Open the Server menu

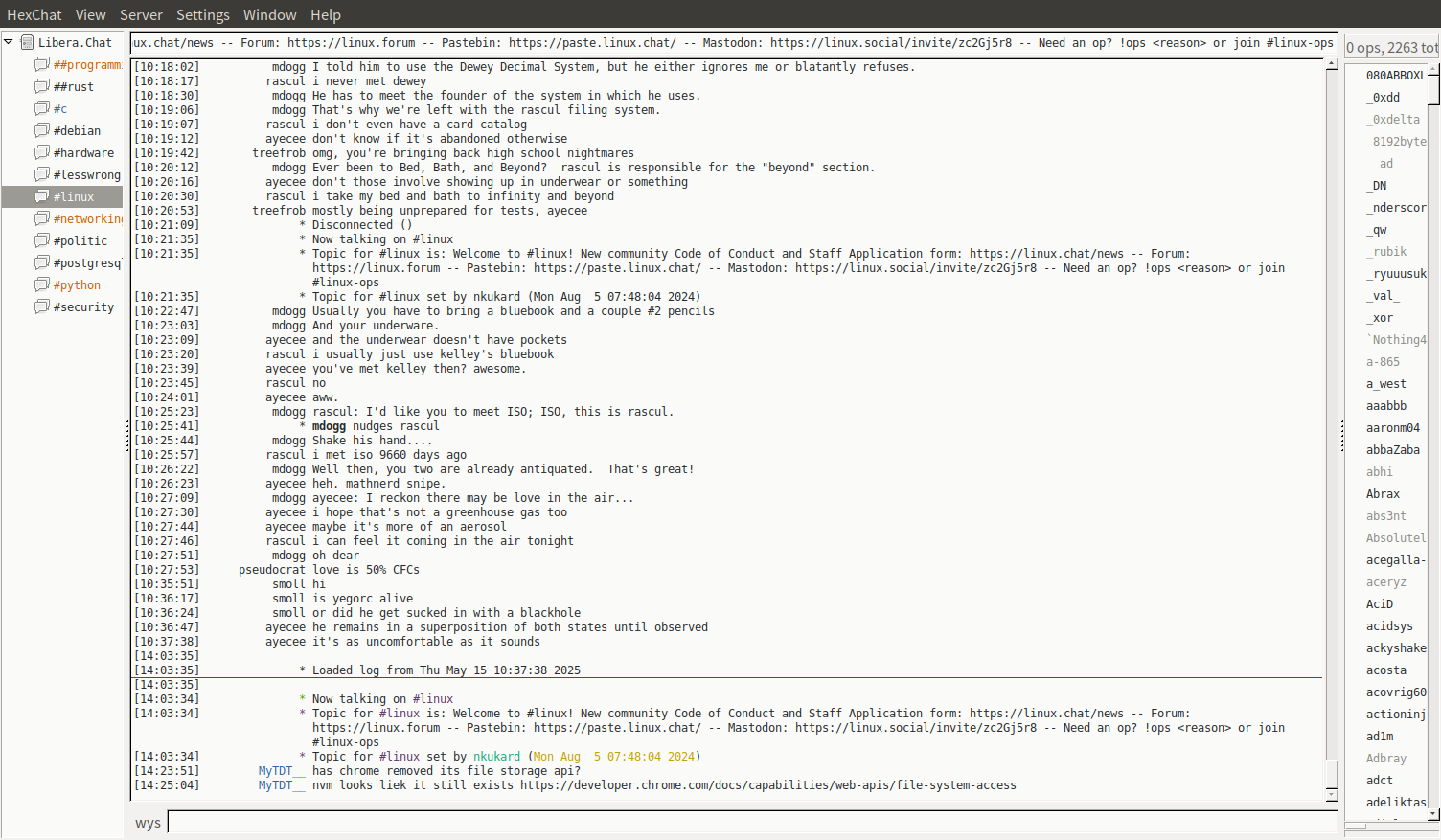(141, 14)
